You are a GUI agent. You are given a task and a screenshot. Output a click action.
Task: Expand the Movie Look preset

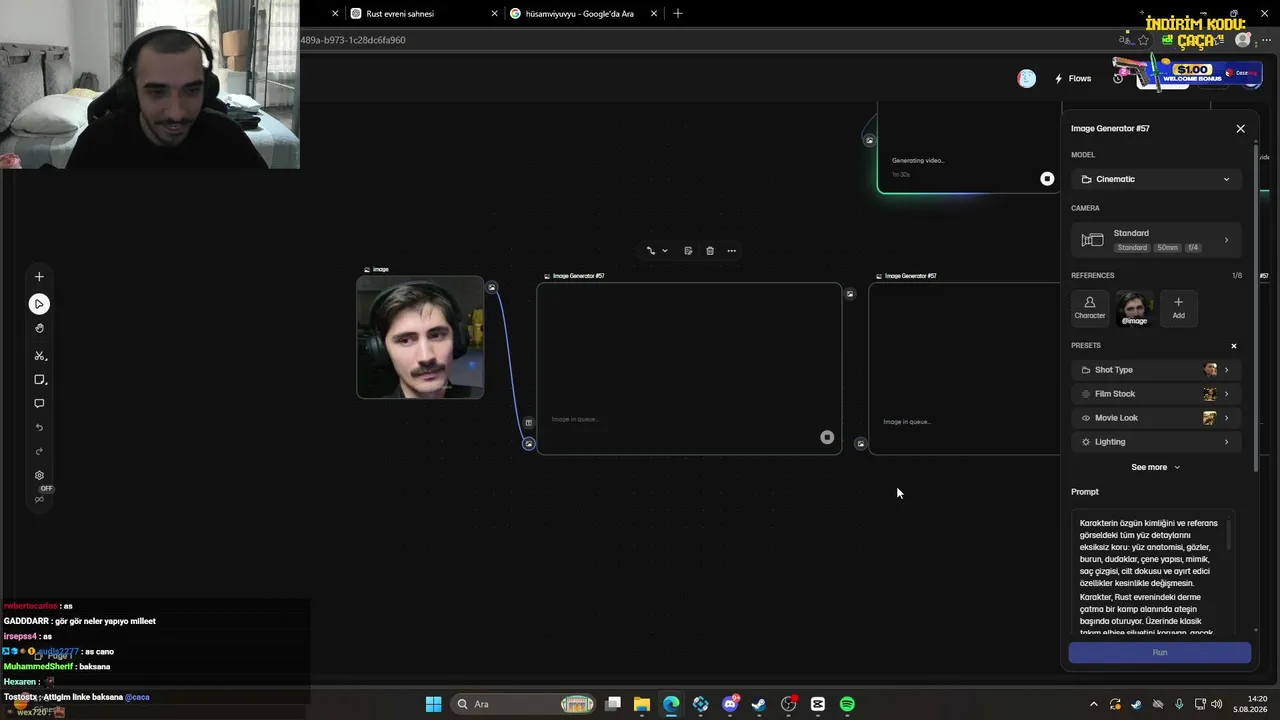[x=1156, y=418]
